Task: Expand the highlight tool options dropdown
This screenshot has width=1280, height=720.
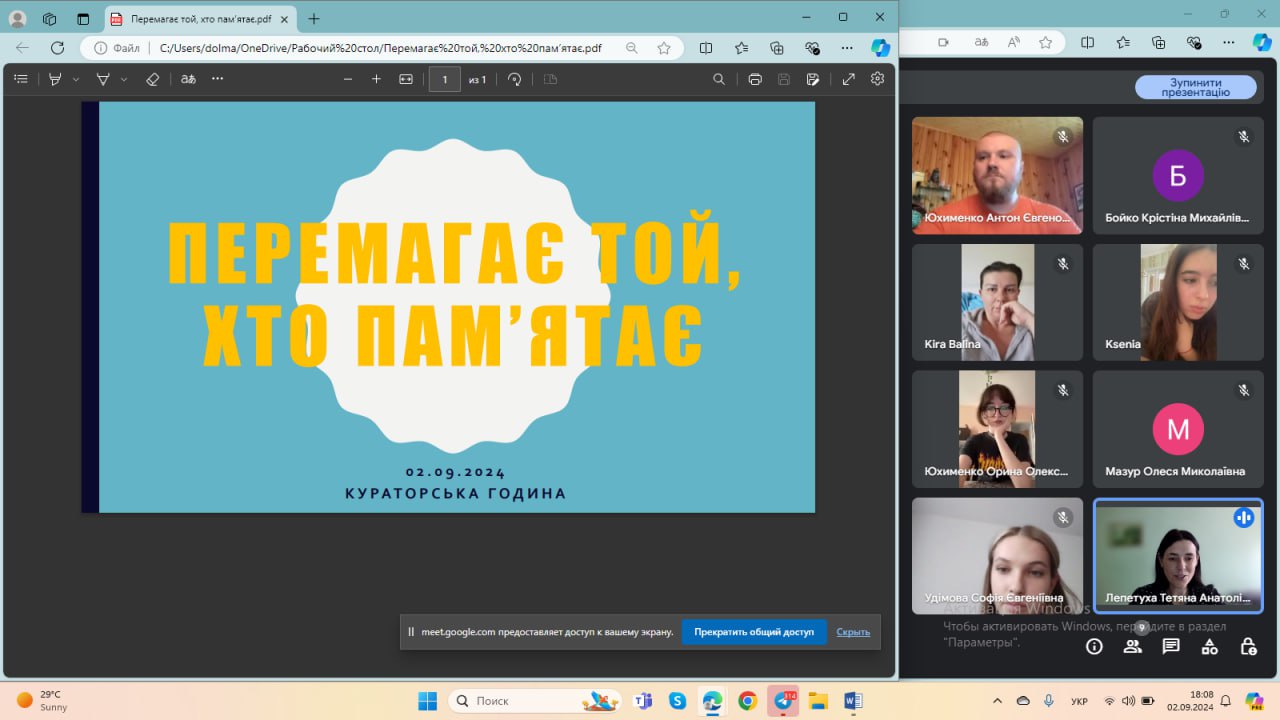Action: pos(76,79)
